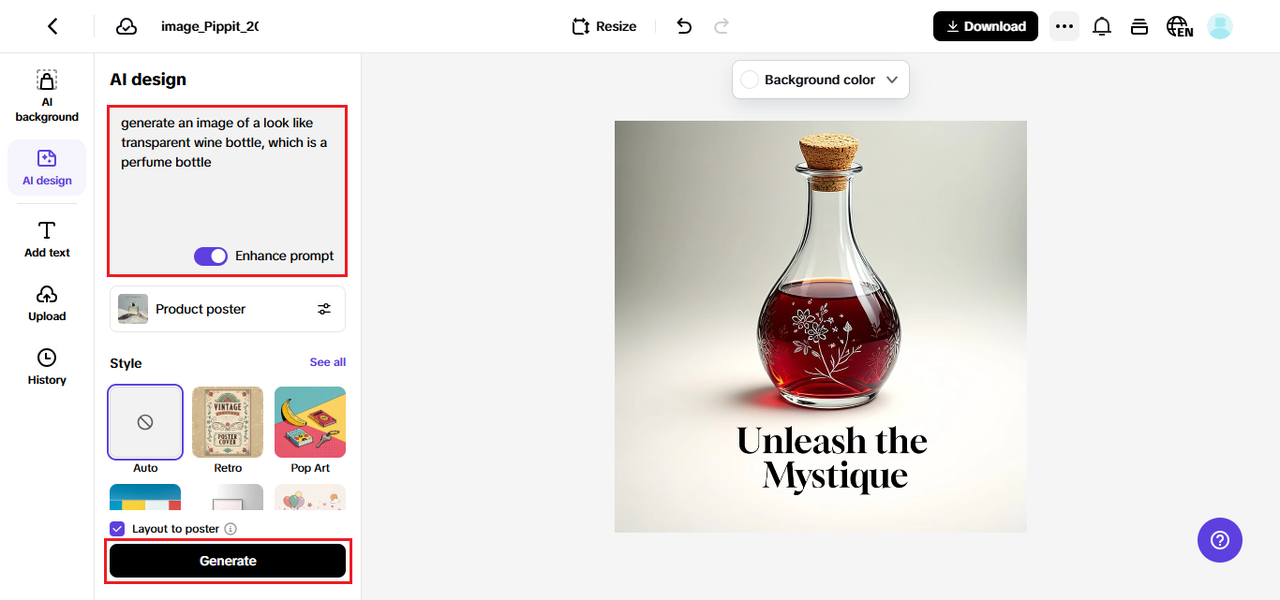Image resolution: width=1280 pixels, height=600 pixels.
Task: Open Product poster settings sliders icon
Action: [324, 309]
